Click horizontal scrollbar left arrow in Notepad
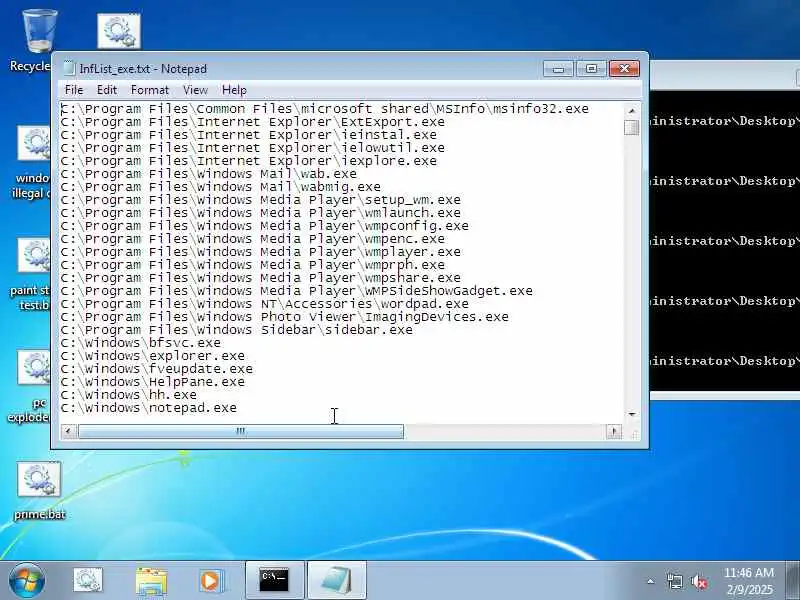The width and height of the screenshot is (800, 600). [68, 432]
